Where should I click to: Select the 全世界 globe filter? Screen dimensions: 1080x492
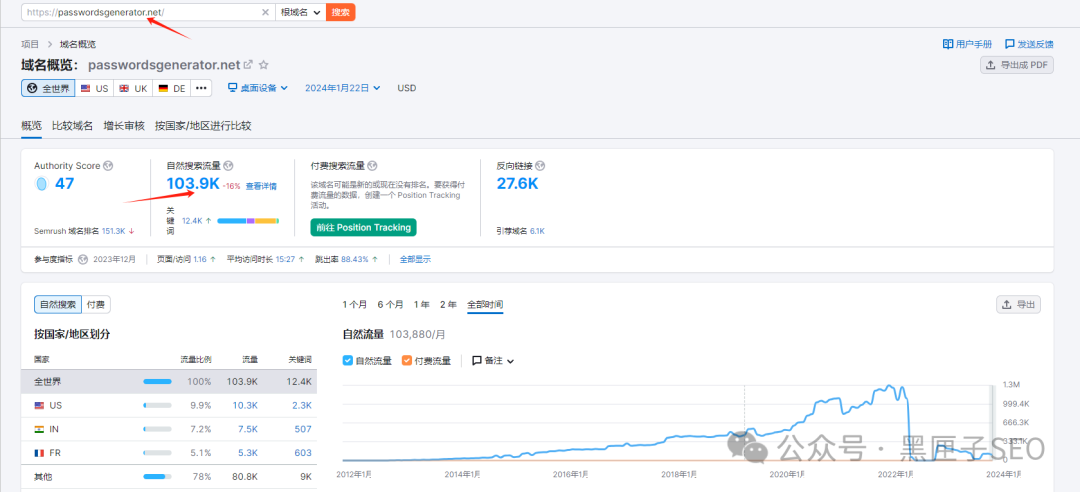pyautogui.click(x=48, y=88)
